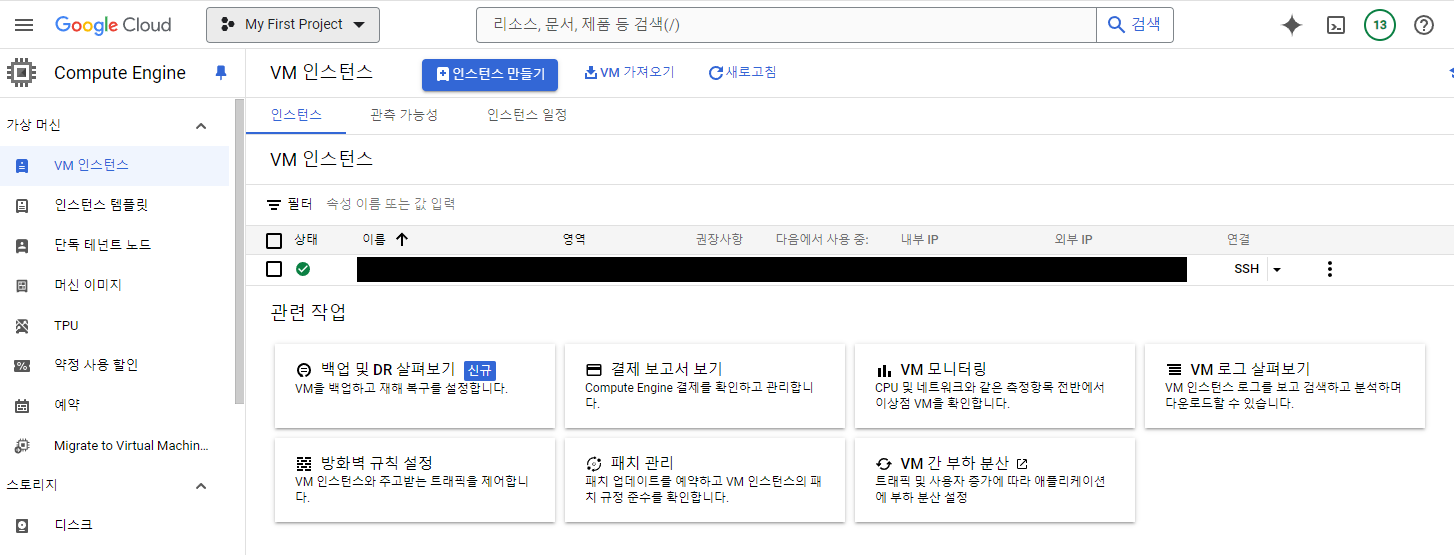Select 머신 이미지 in the sidebar
1454x555 pixels.
[x=115, y=286]
